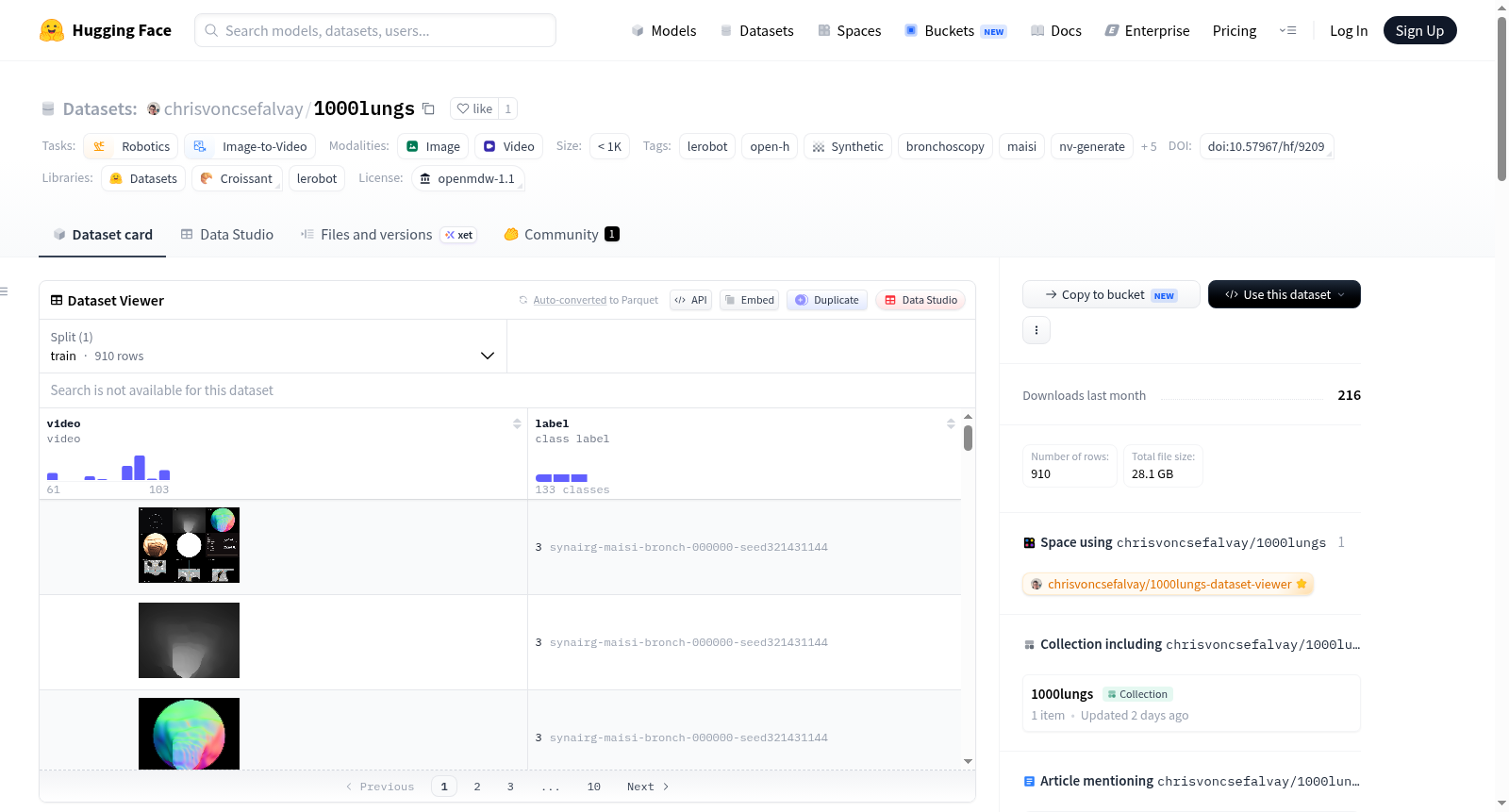This screenshot has width=1509, height=812.
Task: Click the Sign Up button
Action: tap(1419, 30)
